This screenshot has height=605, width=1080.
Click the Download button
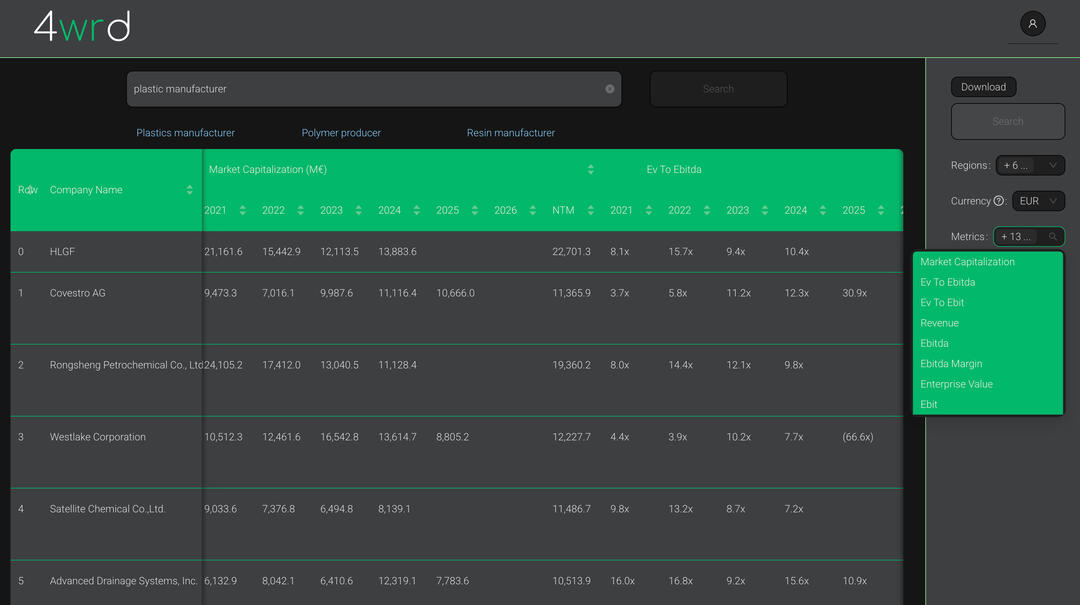[x=983, y=87]
